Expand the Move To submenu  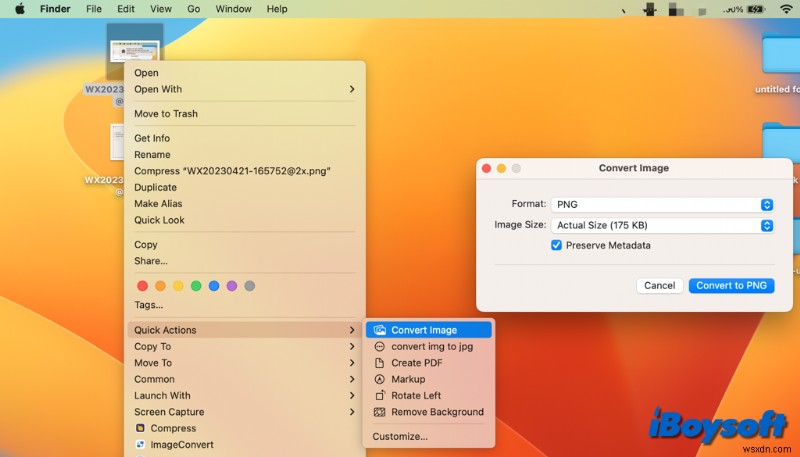point(245,363)
